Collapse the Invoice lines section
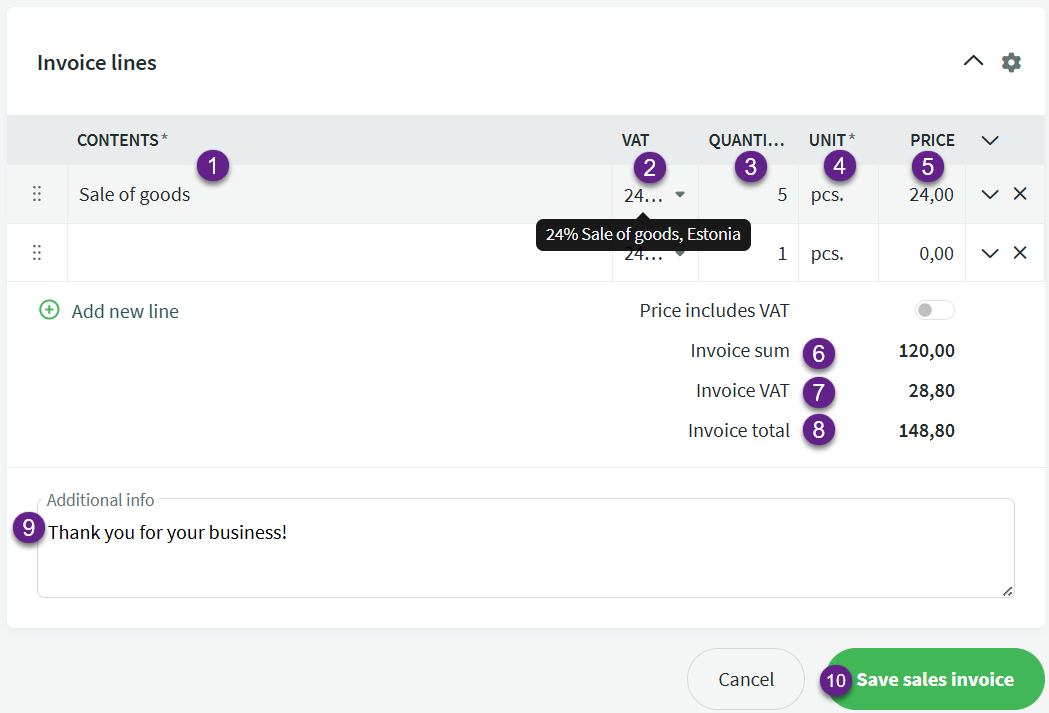 [x=973, y=62]
